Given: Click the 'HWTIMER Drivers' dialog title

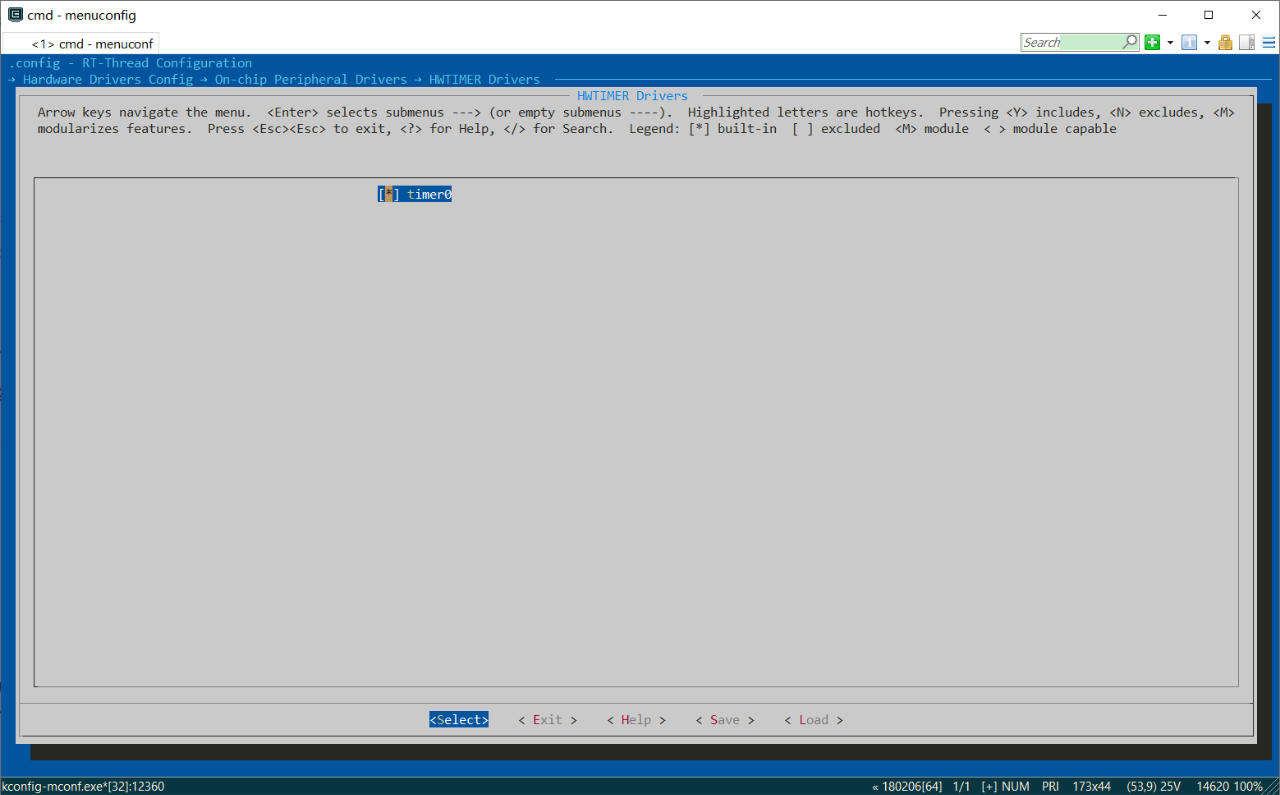Looking at the screenshot, I should tap(632, 96).
